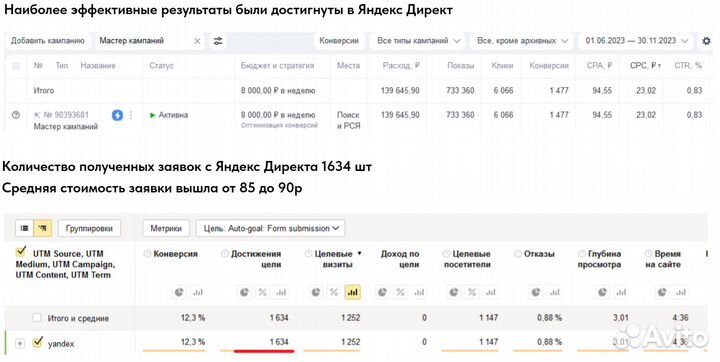
Task: Switch to tree view icon
Action: [43, 228]
